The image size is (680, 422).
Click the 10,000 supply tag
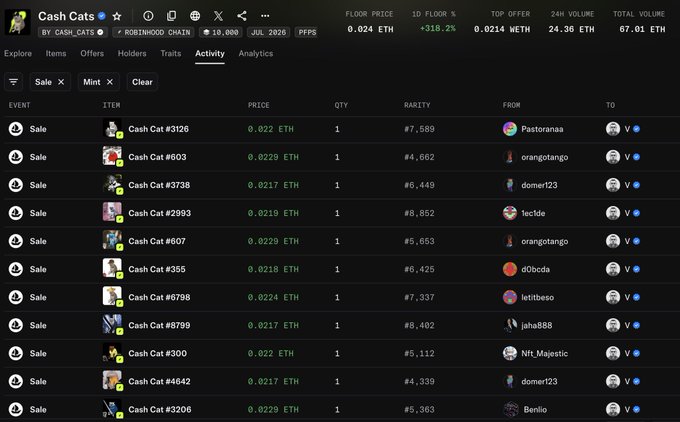coord(221,33)
